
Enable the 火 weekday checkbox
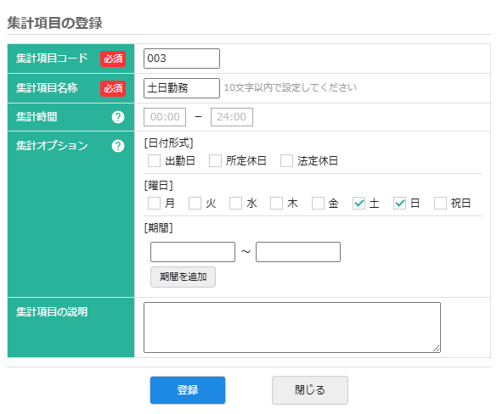click(195, 203)
